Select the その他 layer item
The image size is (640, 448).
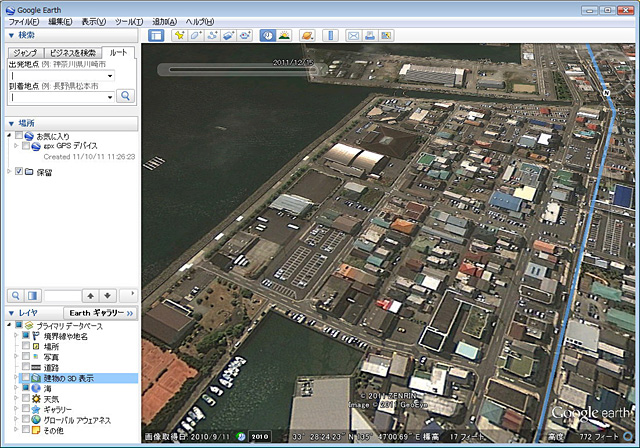tap(53, 430)
